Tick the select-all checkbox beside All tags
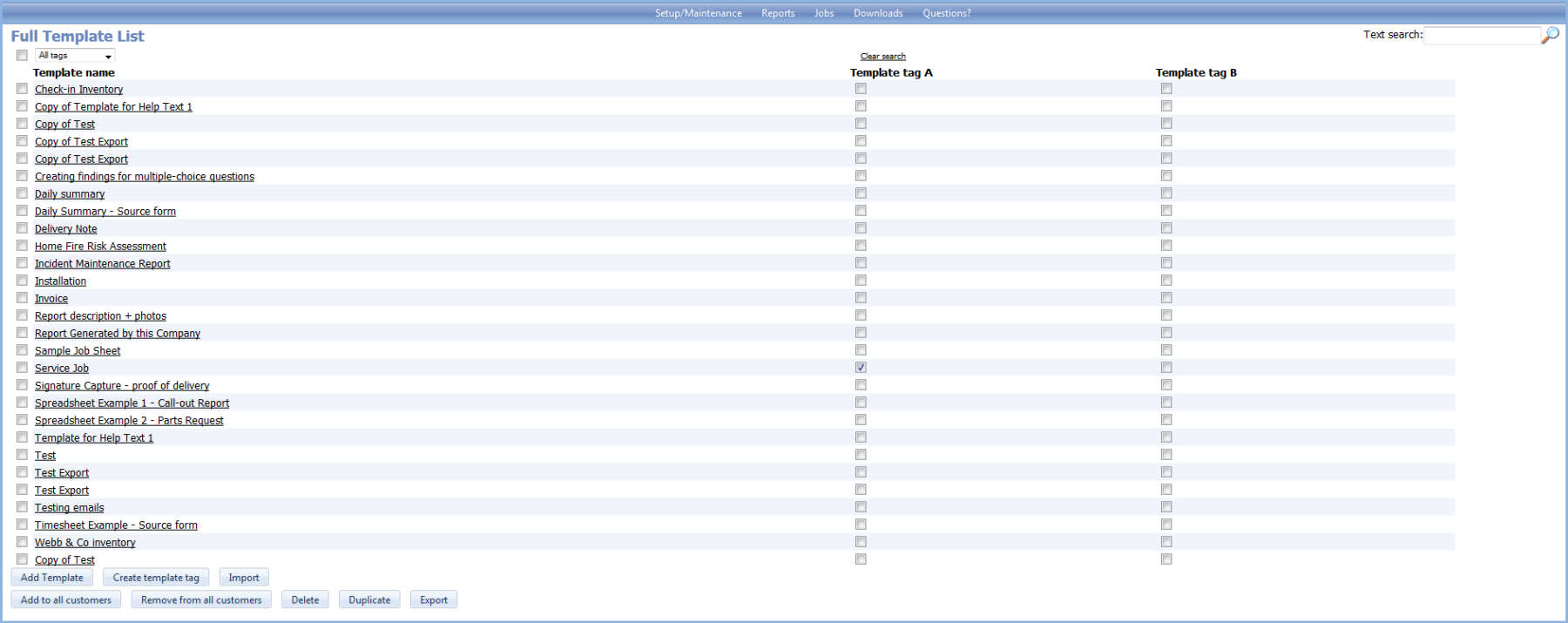 (22, 56)
